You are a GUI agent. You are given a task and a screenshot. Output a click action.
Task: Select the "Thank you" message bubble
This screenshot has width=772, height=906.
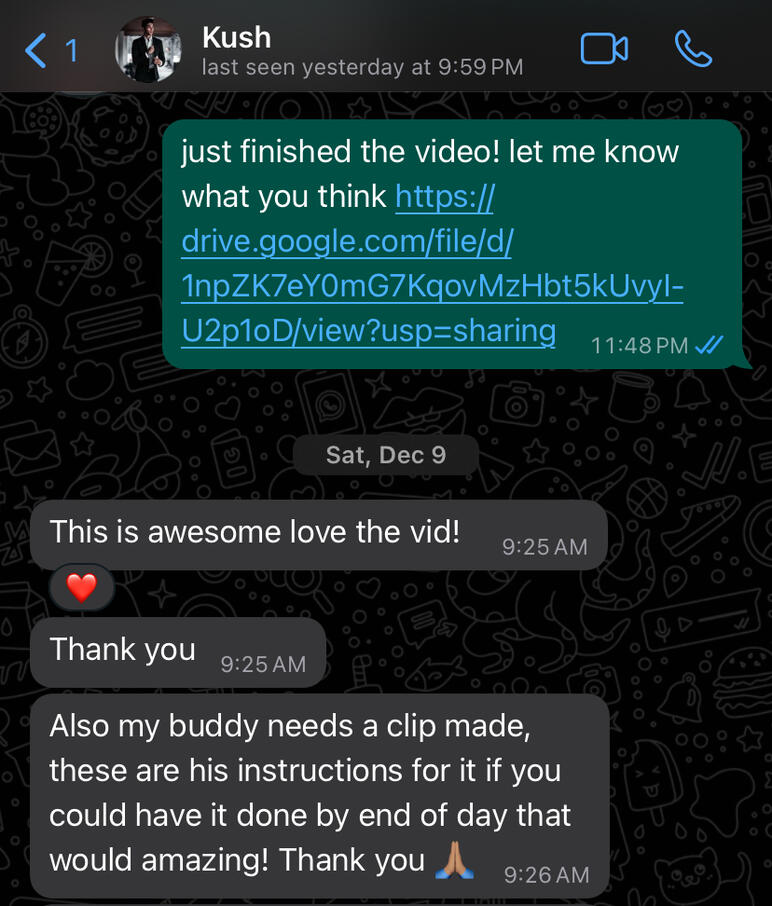pos(178,652)
